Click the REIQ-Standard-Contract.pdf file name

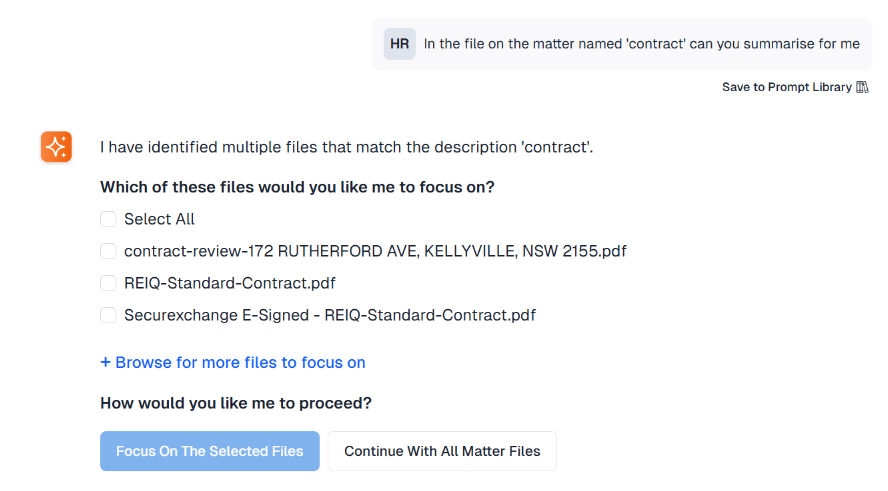pyautogui.click(x=229, y=283)
